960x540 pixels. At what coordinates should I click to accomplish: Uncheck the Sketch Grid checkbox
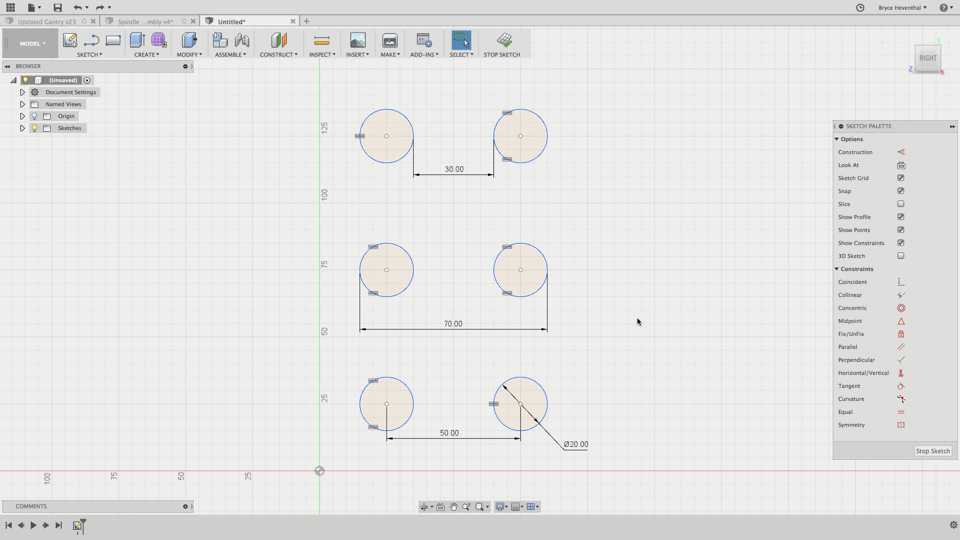point(901,178)
